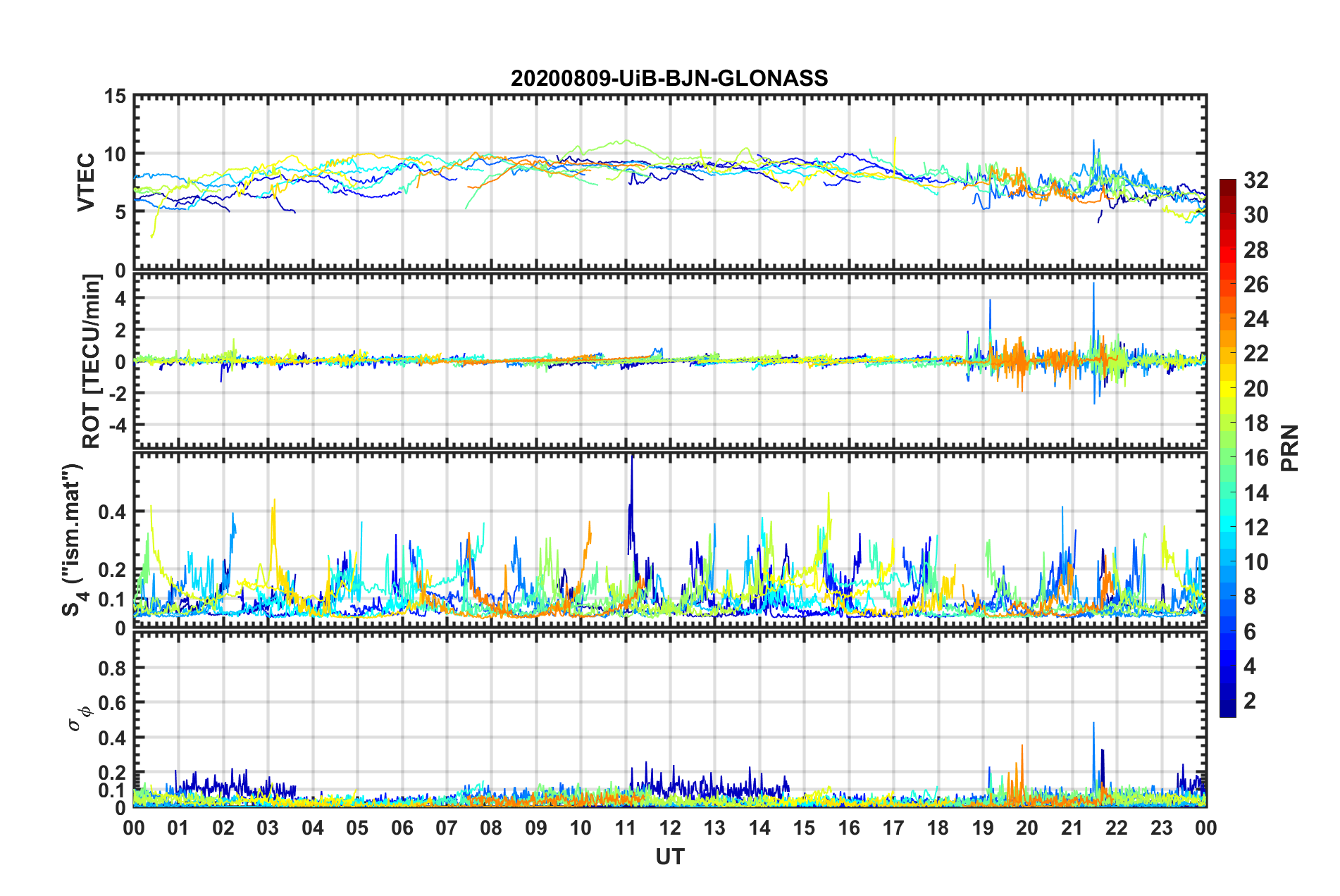Click x-axis tick label 12
1340x896 pixels.
(670, 828)
